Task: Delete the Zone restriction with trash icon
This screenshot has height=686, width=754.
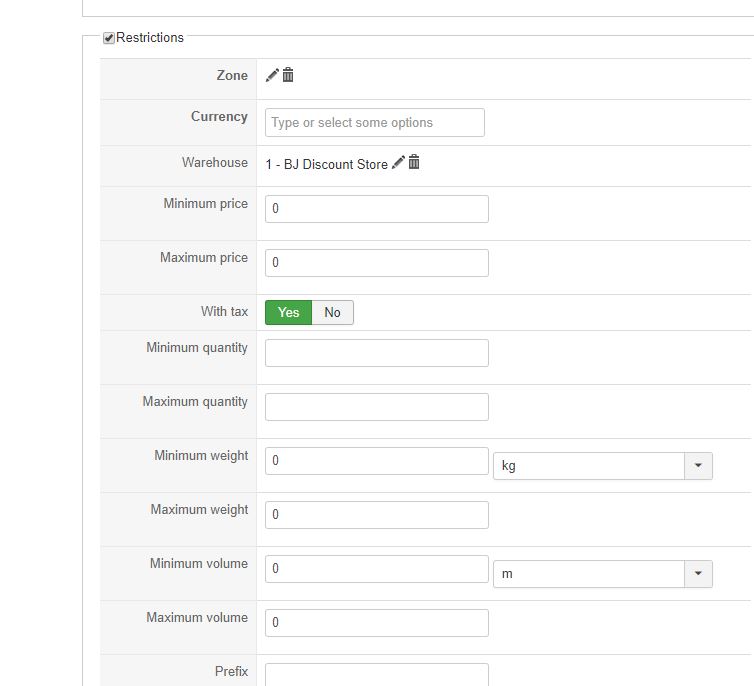Action: tap(288, 75)
